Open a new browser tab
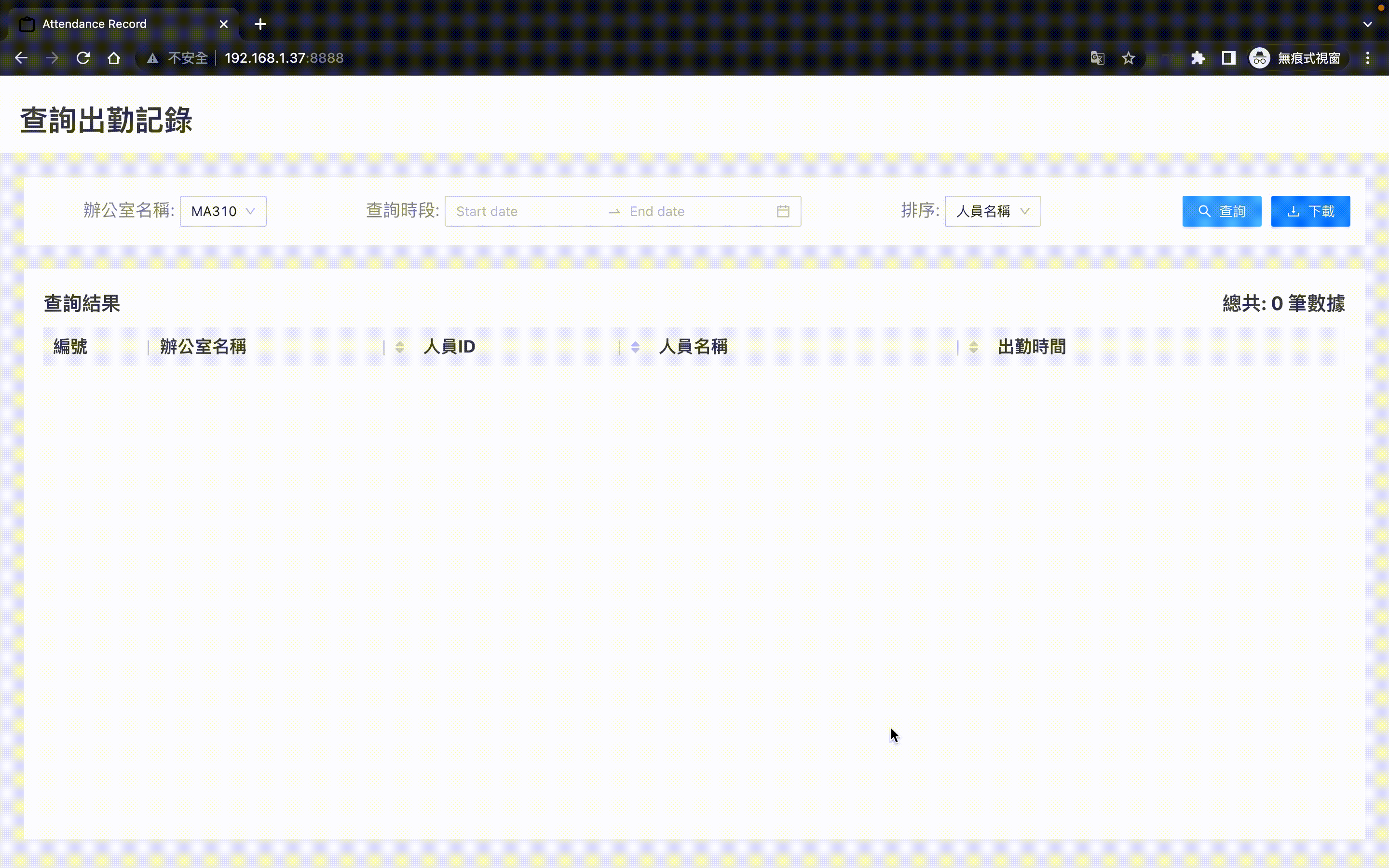The width and height of the screenshot is (1389, 868). pos(260,24)
